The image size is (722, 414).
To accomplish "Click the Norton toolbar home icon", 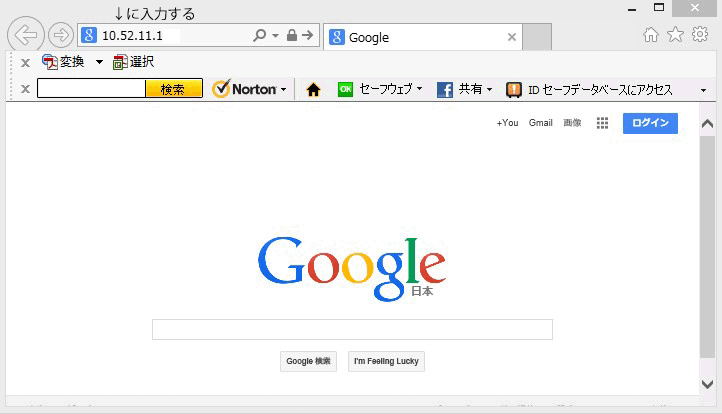I will click(313, 90).
